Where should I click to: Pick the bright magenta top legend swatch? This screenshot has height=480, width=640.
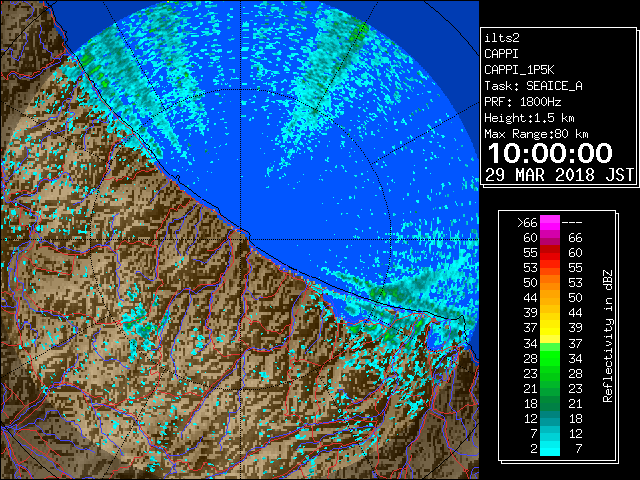[x=550, y=223]
